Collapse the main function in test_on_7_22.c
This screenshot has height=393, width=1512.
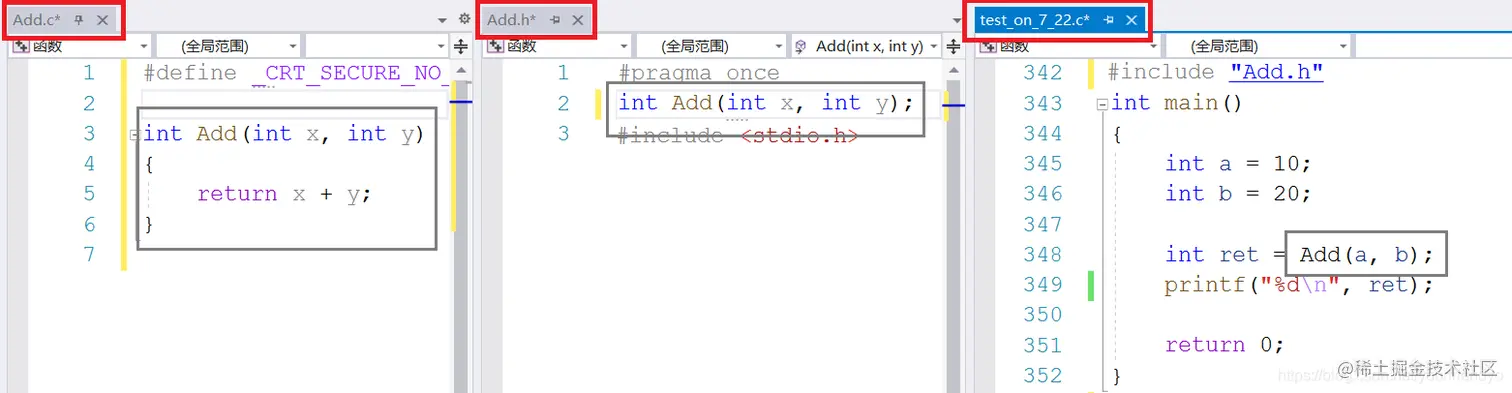[1102, 103]
